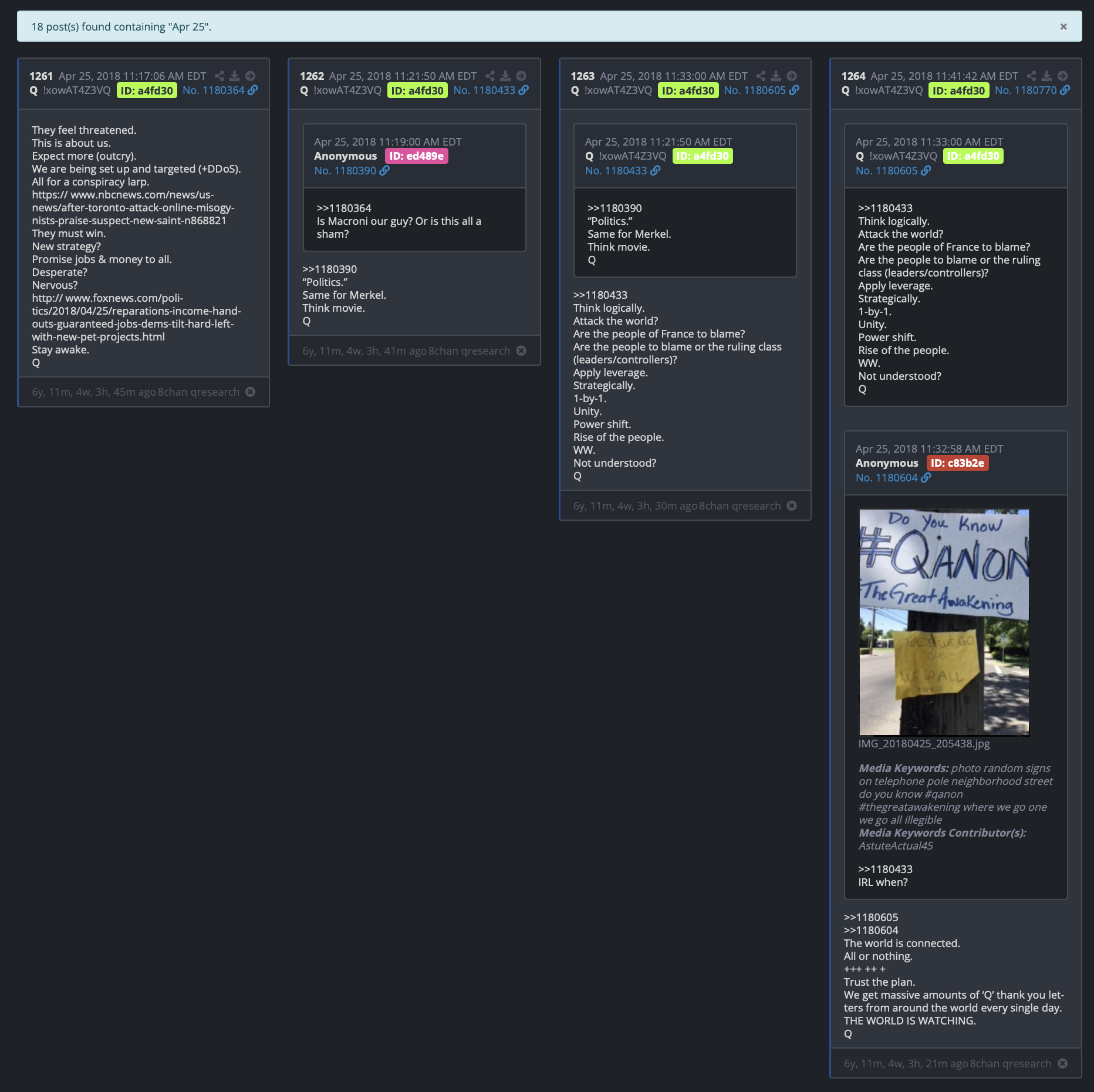Click >>1180433 reference in post 1263 body
Image resolution: width=1094 pixels, height=1092 pixels.
600,295
